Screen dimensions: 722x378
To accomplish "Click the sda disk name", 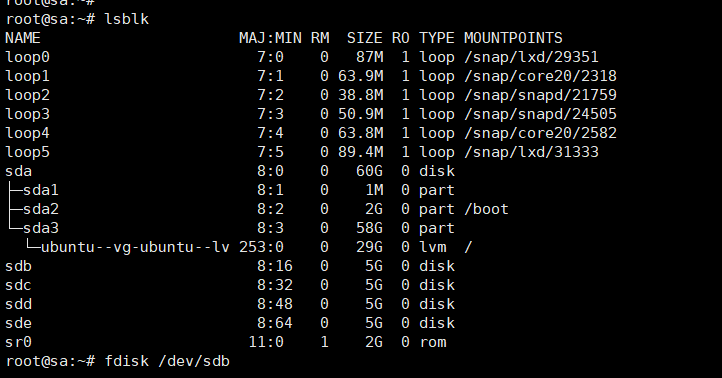I will click(18, 171).
